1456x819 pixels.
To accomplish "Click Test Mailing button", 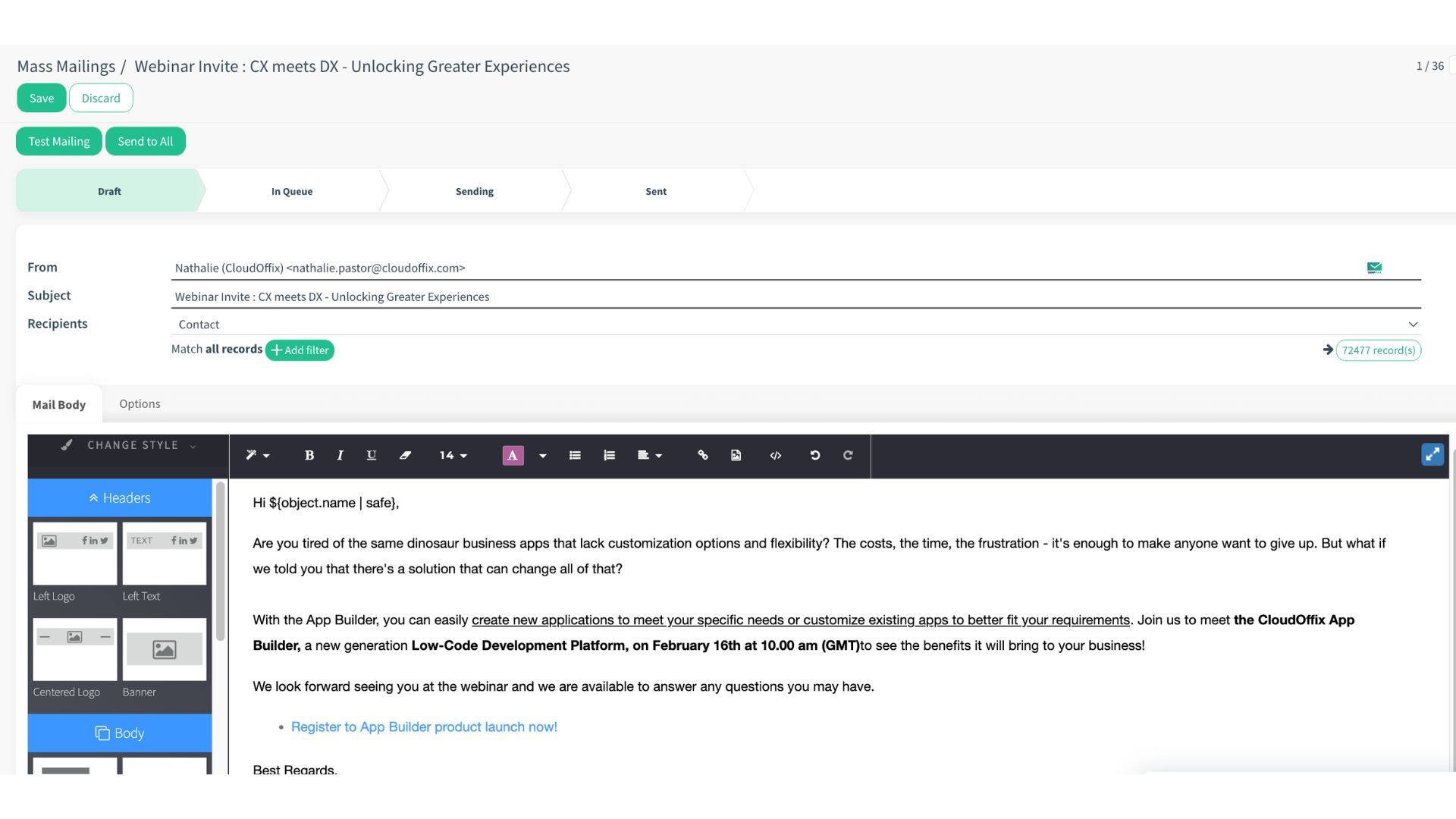I will tap(59, 141).
